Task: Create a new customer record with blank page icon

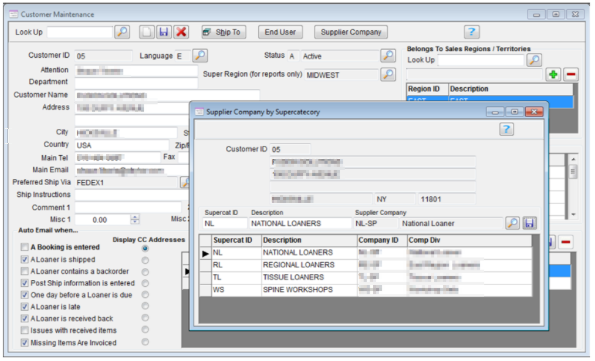Action: tap(146, 32)
